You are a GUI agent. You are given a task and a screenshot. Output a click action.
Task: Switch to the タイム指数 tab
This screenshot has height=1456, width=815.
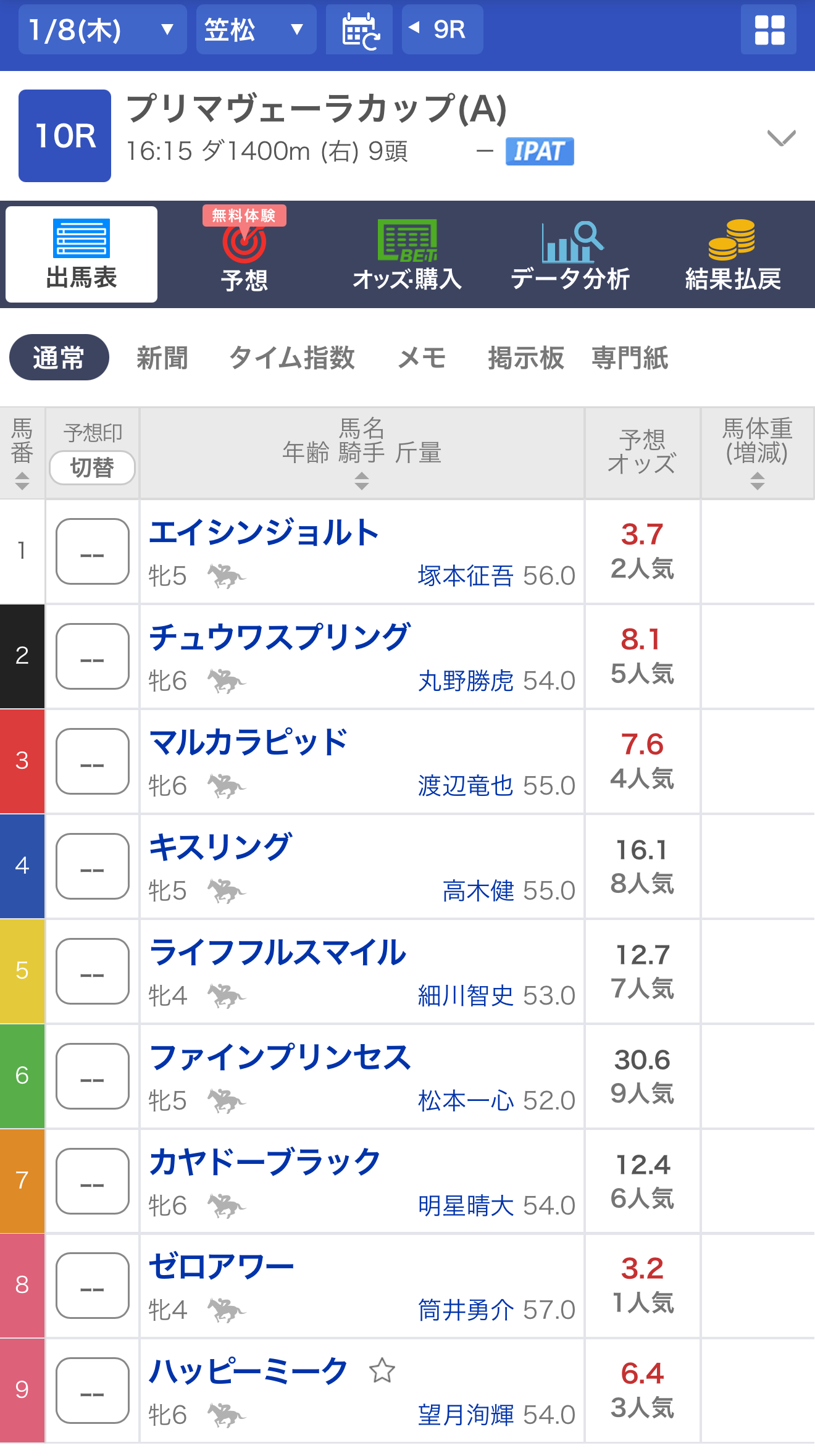pyautogui.click(x=291, y=358)
